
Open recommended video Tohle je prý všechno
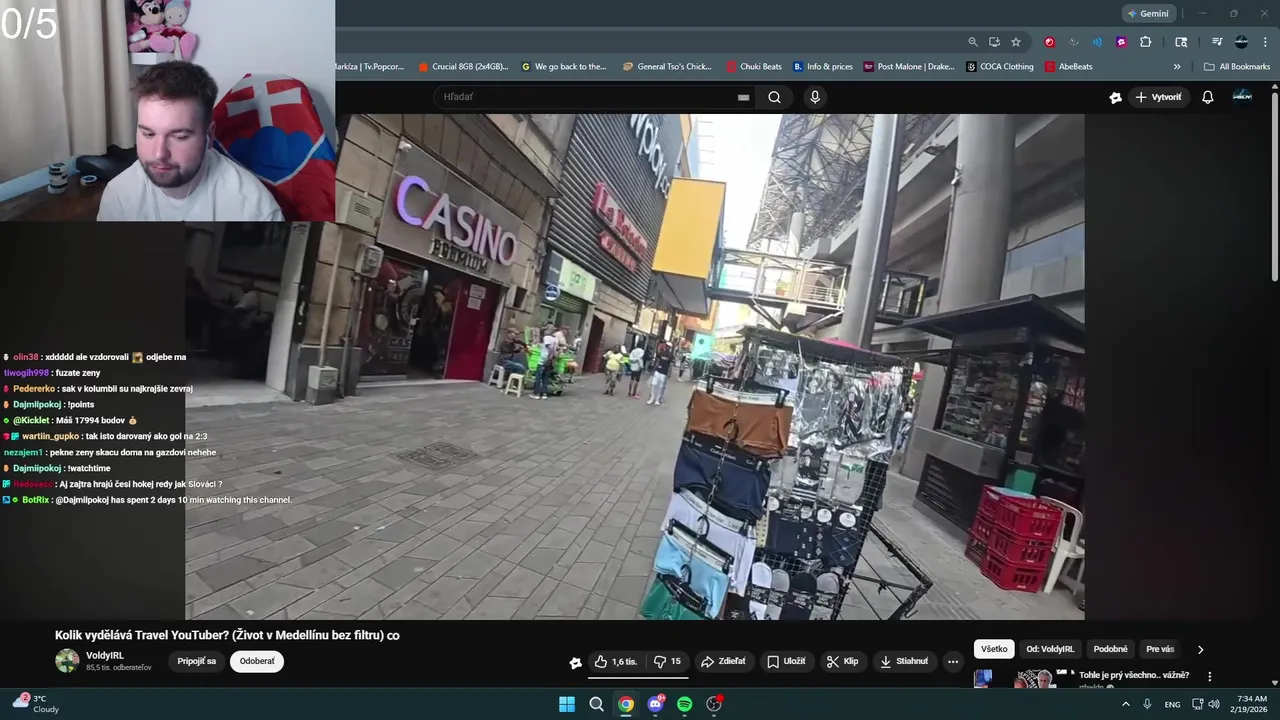tap(1133, 675)
